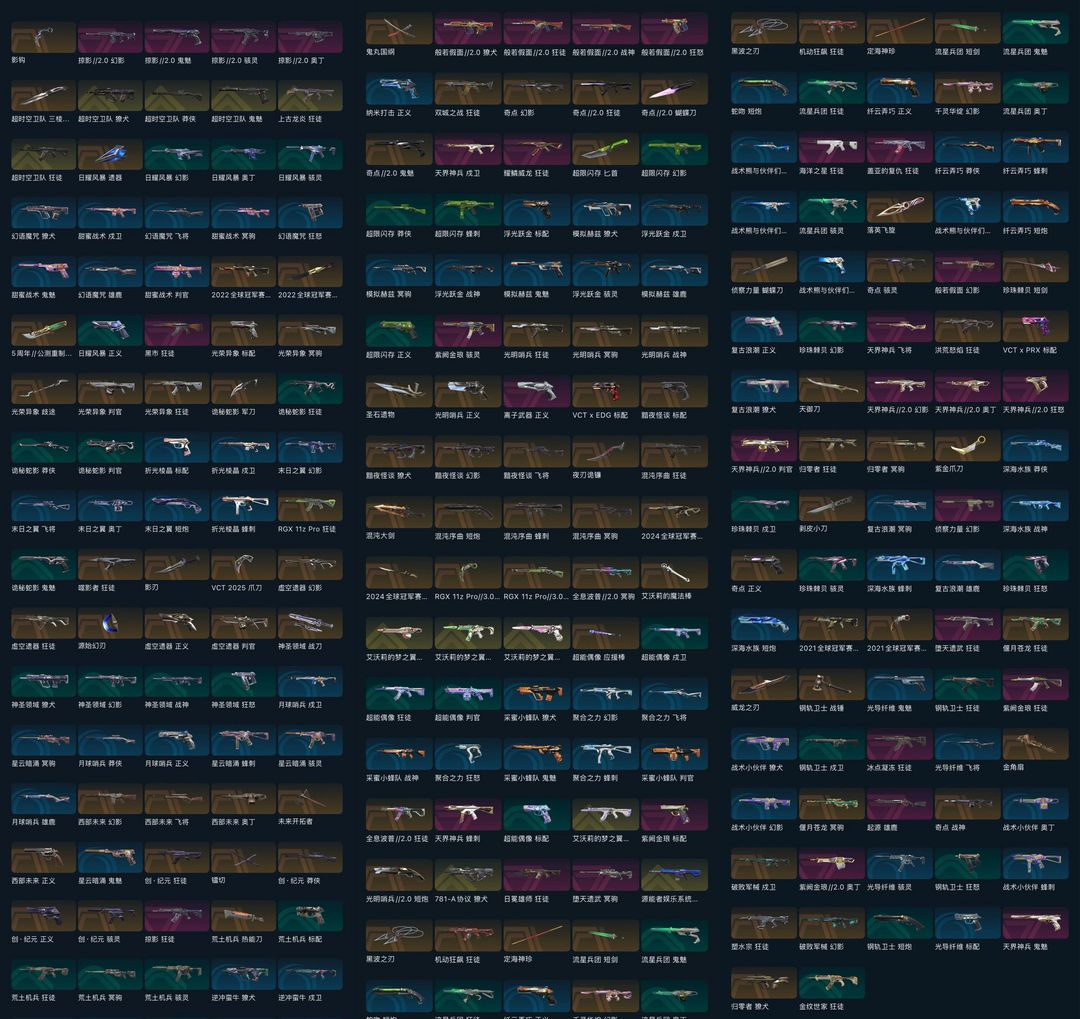The width and height of the screenshot is (1080, 1019).
Task: Pick the 超限闪存 匕首 thumbnail
Action: point(605,150)
